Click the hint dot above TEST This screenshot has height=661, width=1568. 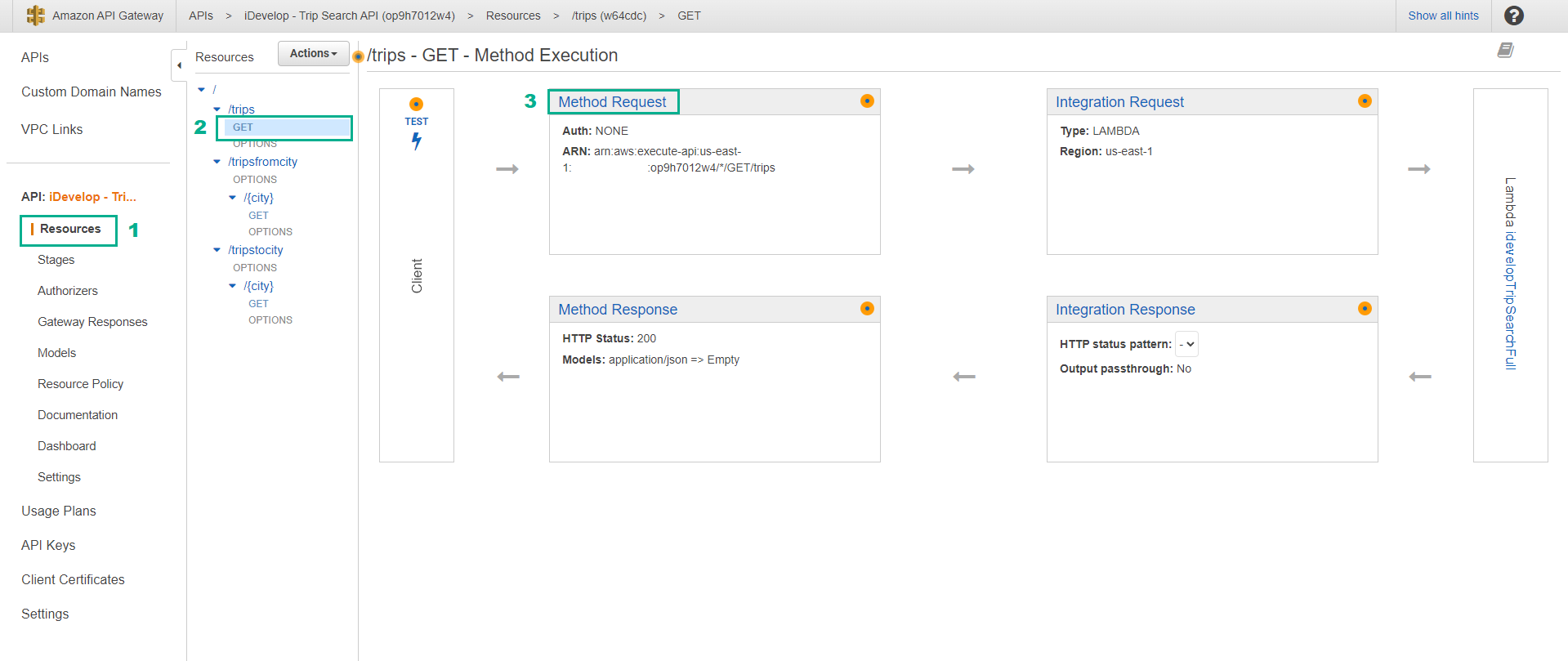[x=416, y=104]
